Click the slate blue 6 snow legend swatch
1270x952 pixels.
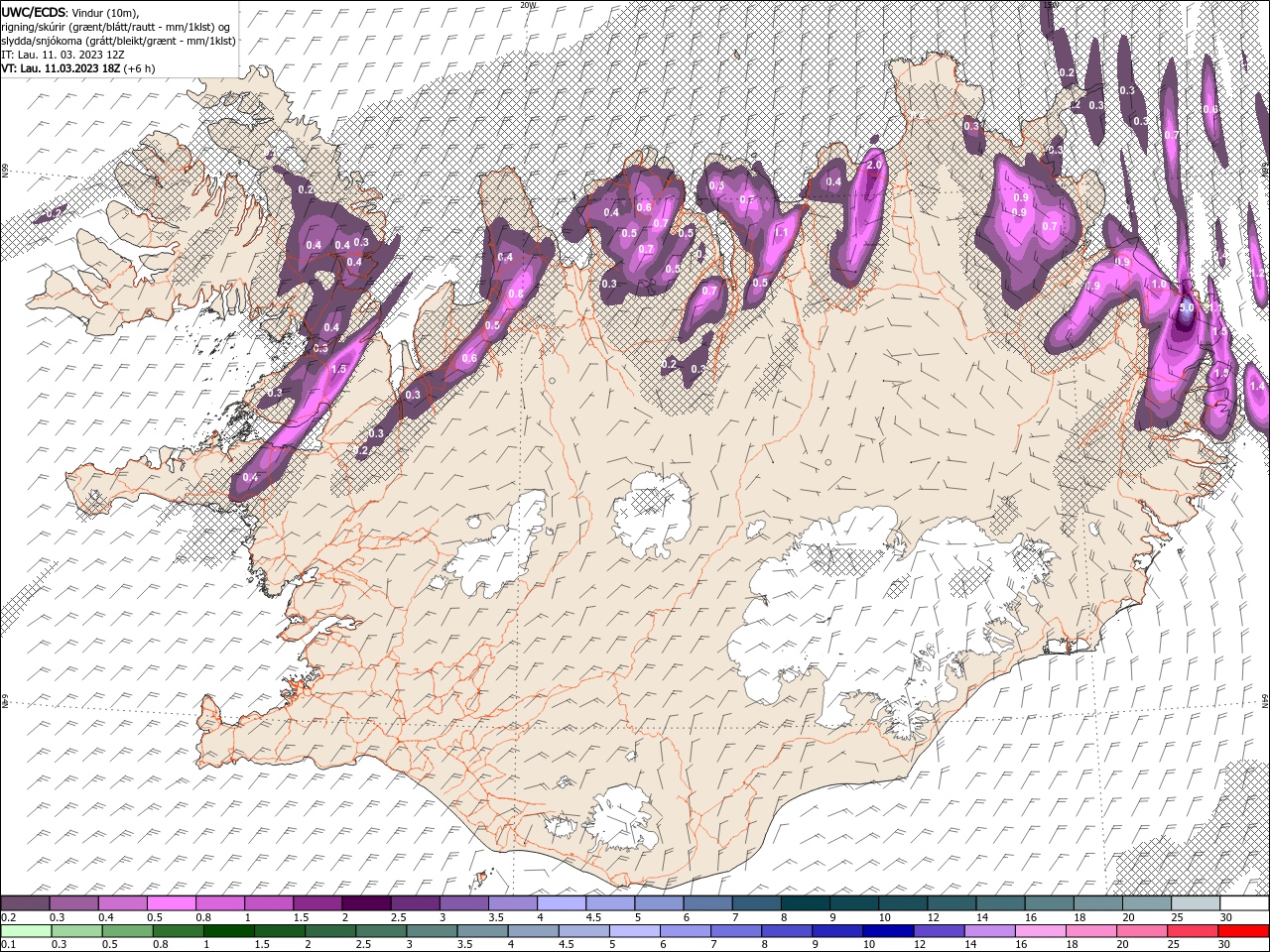point(707,903)
